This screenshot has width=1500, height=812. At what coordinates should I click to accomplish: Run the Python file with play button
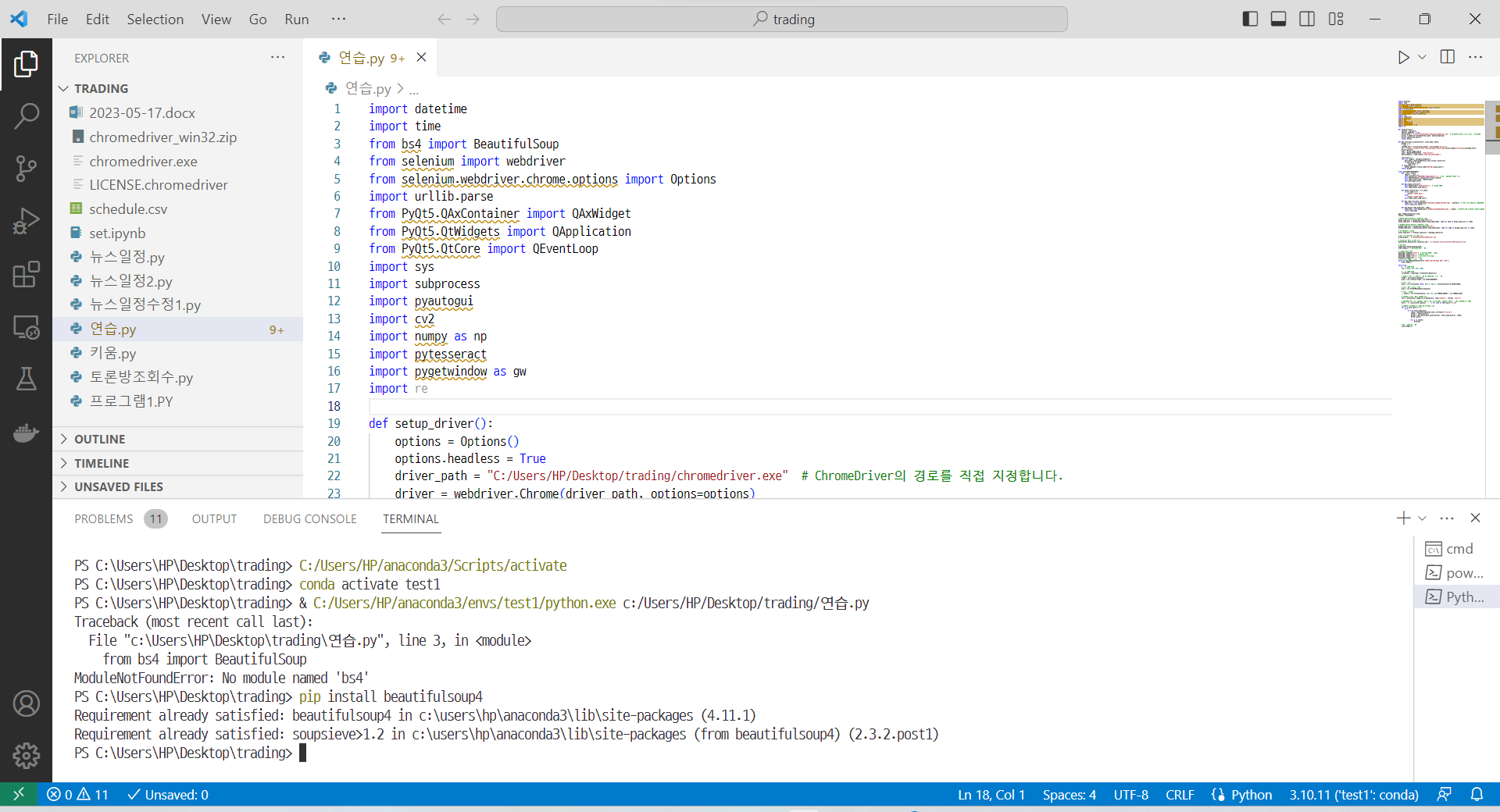tap(1403, 57)
